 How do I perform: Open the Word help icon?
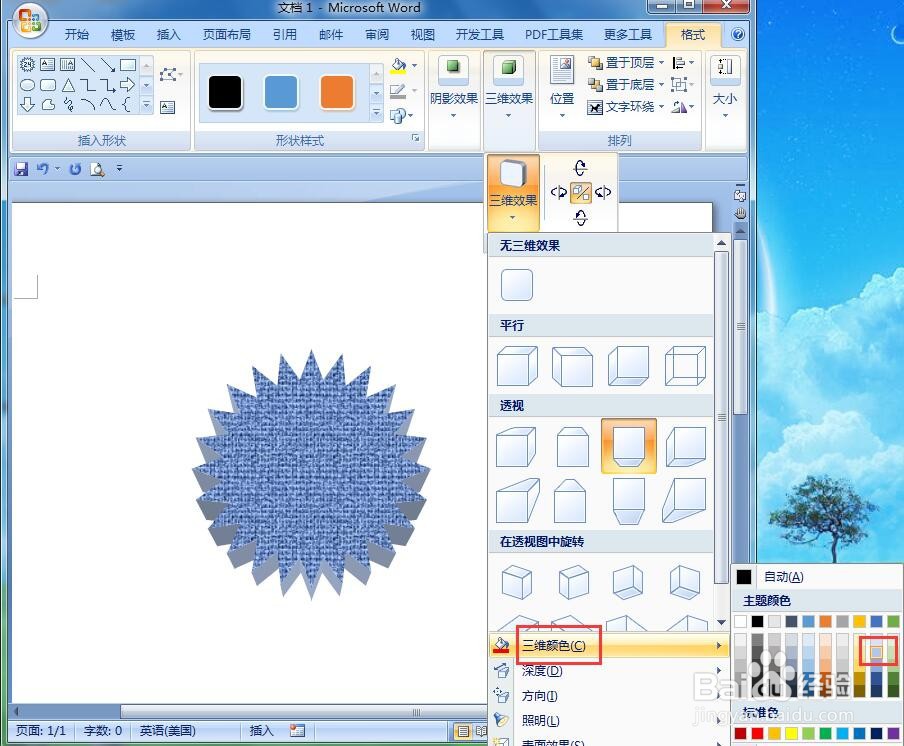pos(737,34)
